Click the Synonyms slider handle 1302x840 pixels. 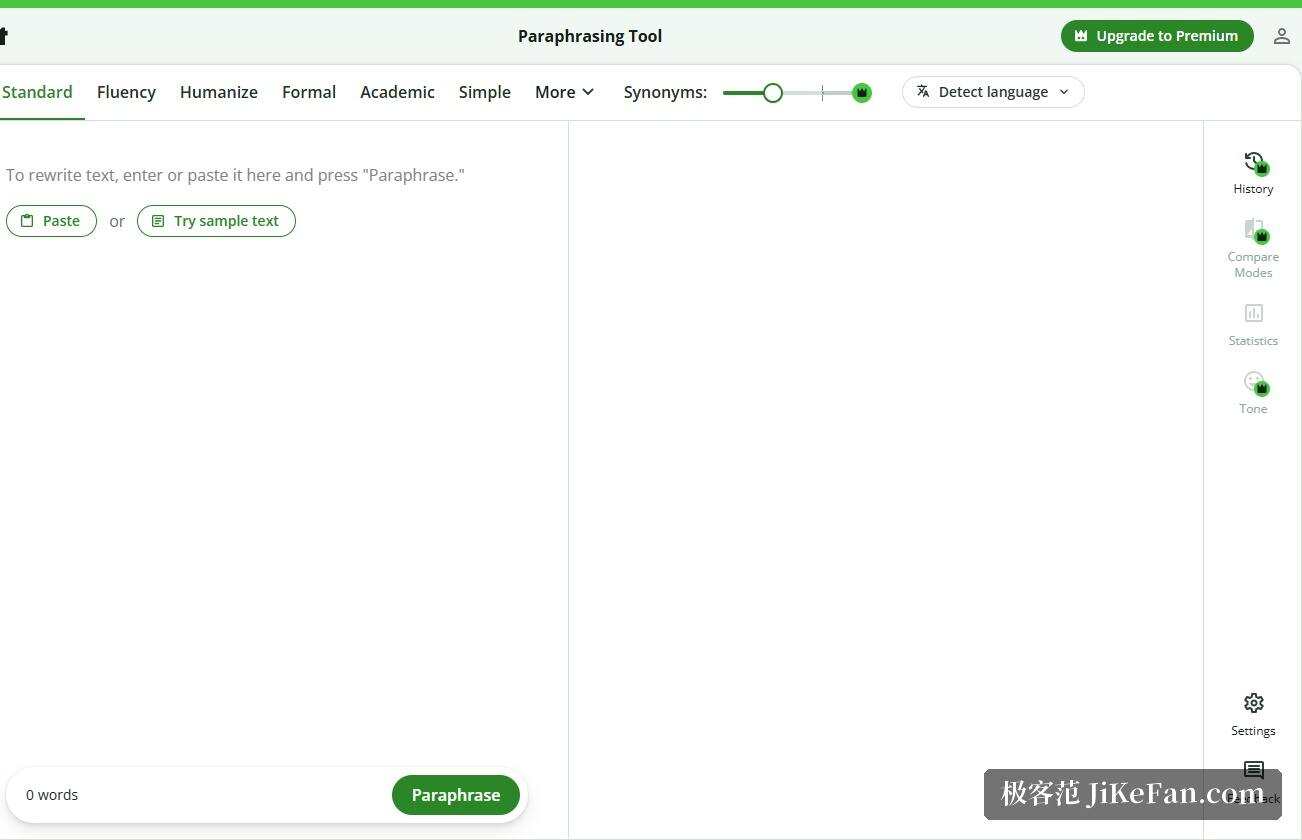pos(772,93)
